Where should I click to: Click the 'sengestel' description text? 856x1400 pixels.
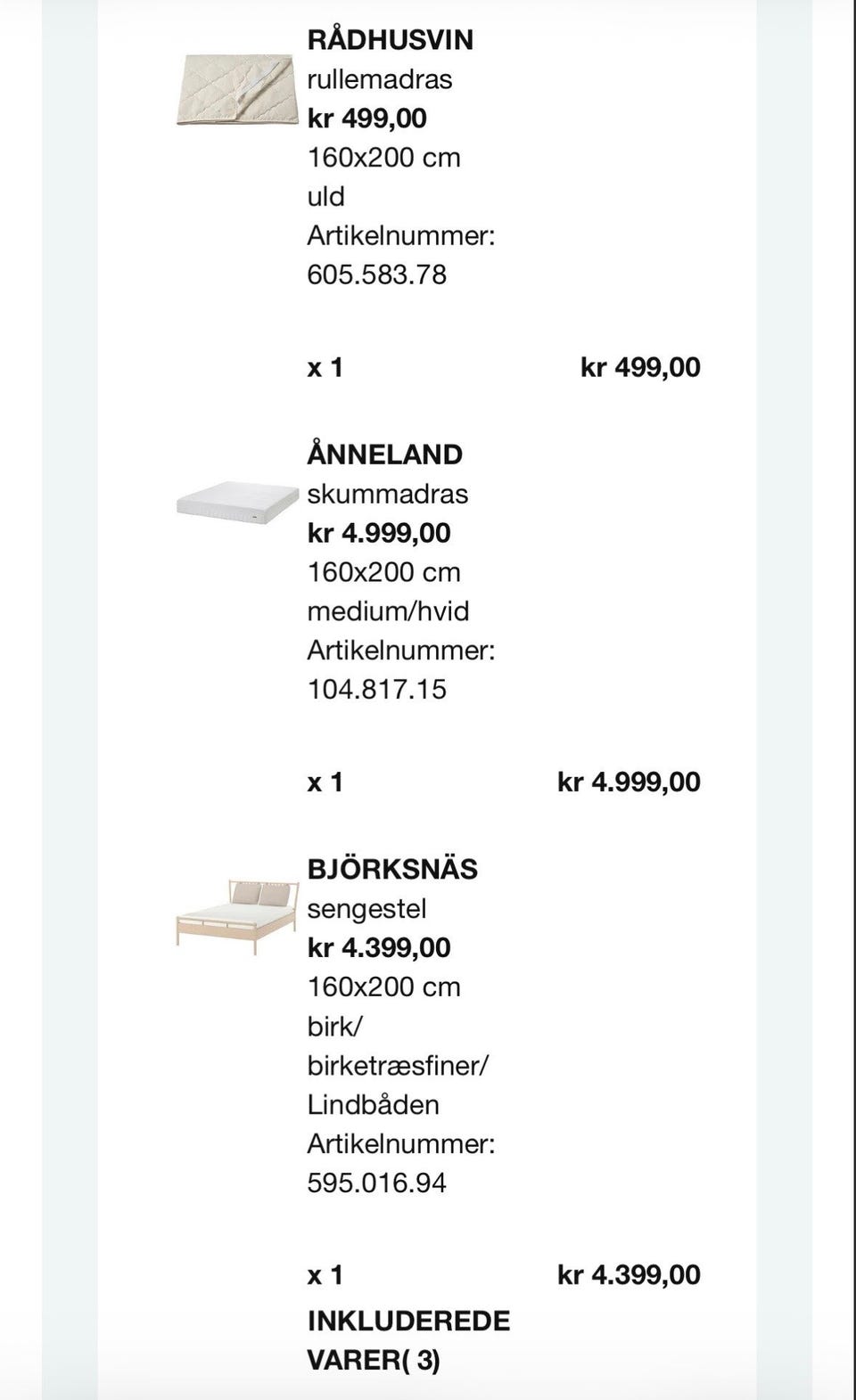[366, 908]
